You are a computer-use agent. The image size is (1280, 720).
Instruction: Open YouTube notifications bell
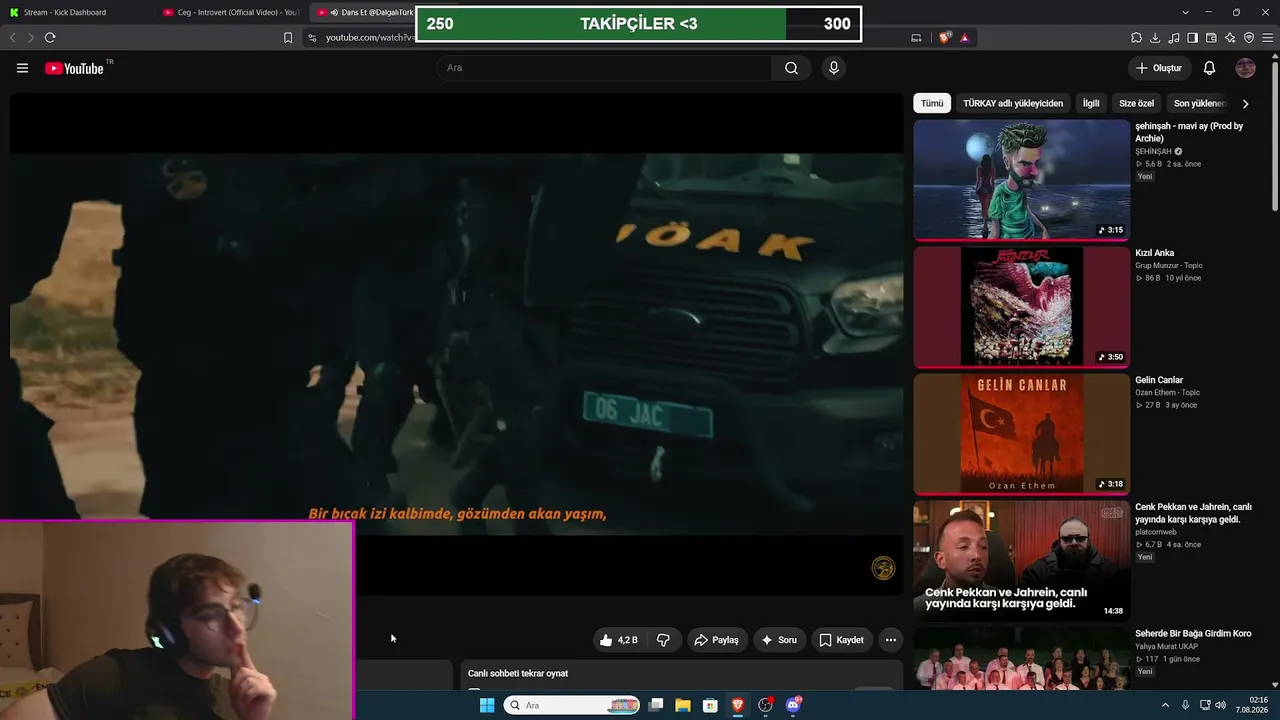(1209, 68)
